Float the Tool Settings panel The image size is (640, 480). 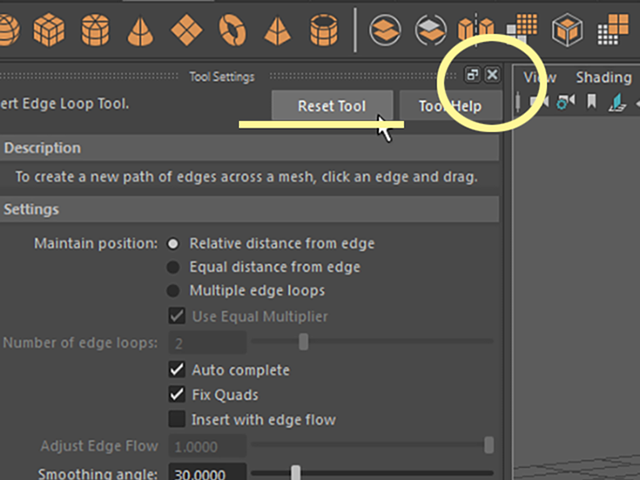point(473,75)
